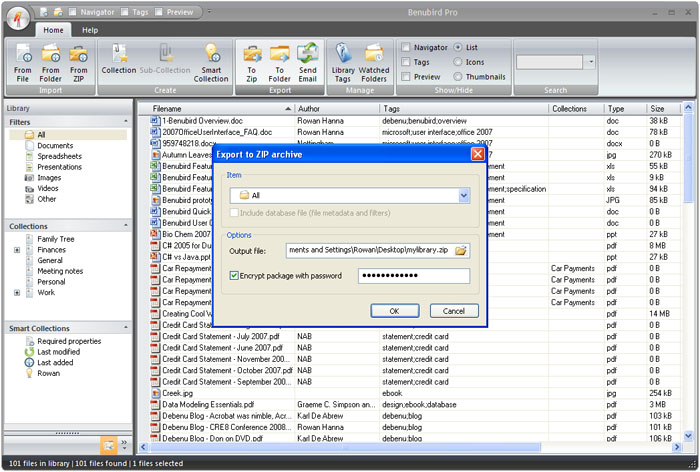Select the List view radio button
The width and height of the screenshot is (700, 472).
pos(458,47)
